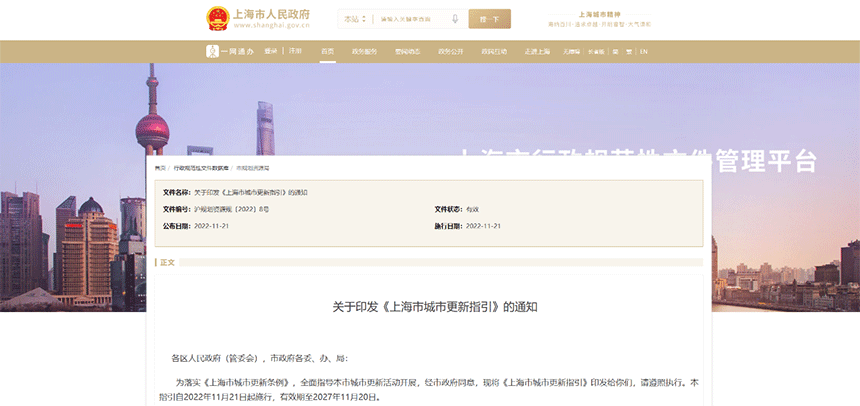
Task: Click the 首页 breadcrumb link
Action: pos(160,168)
